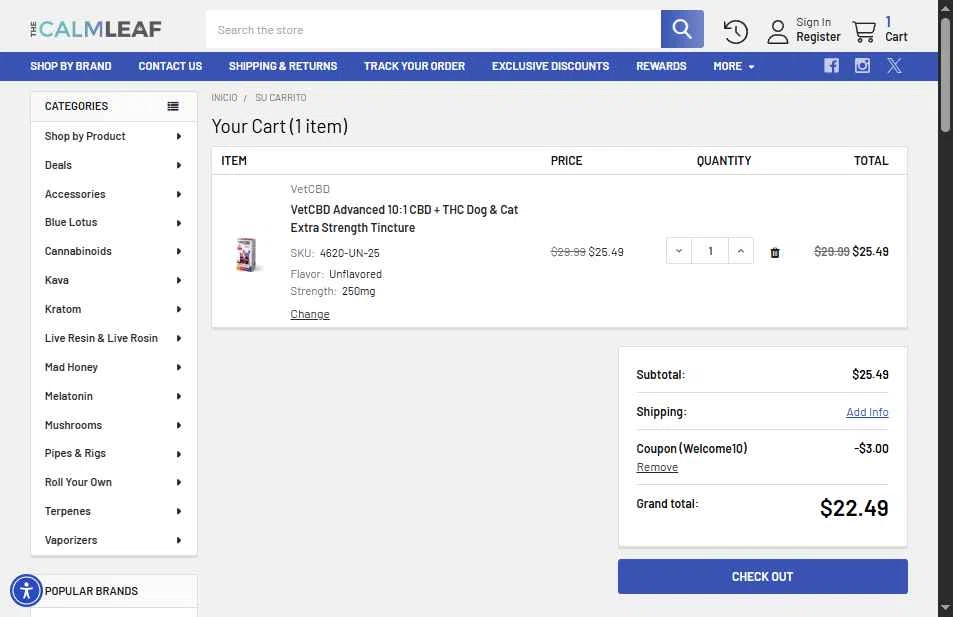
Task: Click Add Info for shipping
Action: [867, 412]
